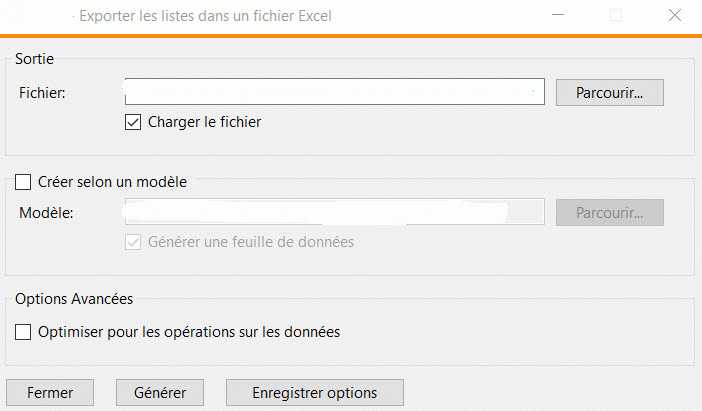Toggle Générer une feuille de données checkbox
Image resolution: width=702 pixels, height=411 pixels.
[133, 241]
